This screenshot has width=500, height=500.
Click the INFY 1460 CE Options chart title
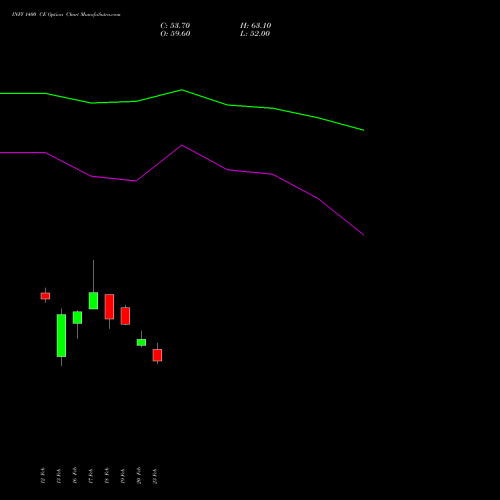(x=66, y=15)
